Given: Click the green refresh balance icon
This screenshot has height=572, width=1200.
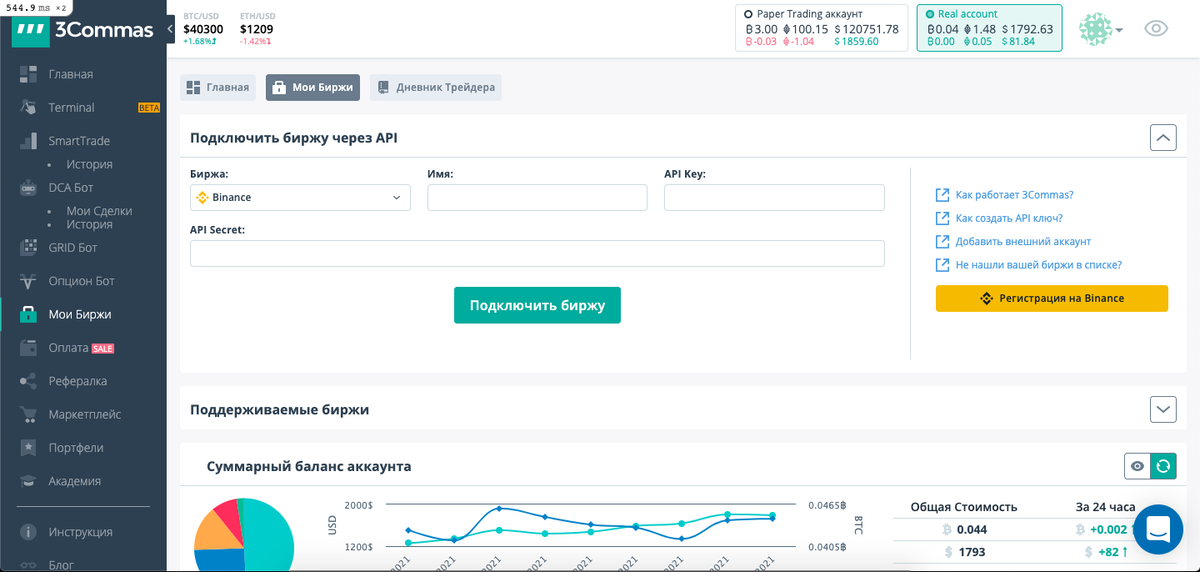Looking at the screenshot, I should (1163, 466).
